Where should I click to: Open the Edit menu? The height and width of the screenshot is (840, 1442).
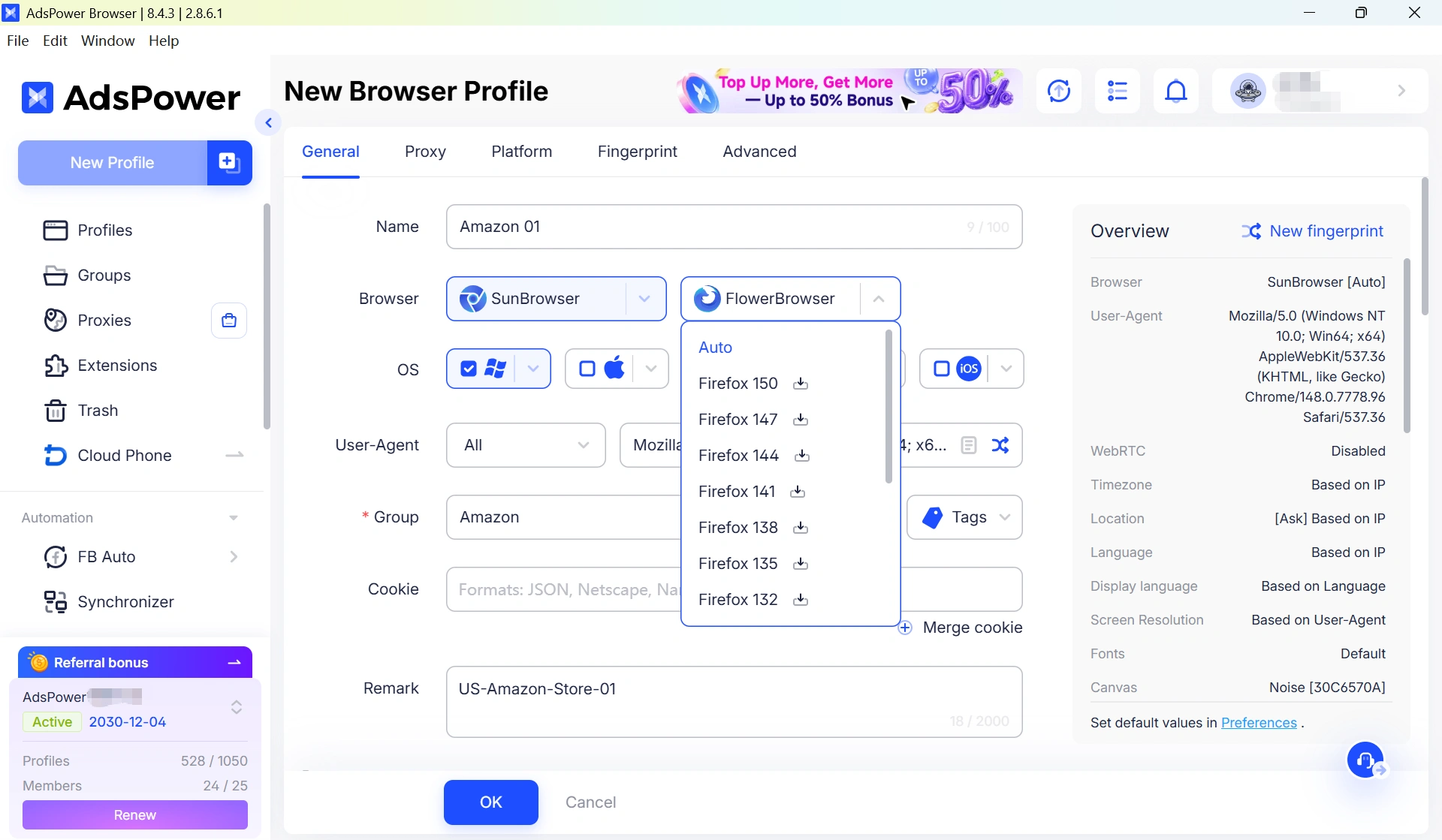coord(55,41)
